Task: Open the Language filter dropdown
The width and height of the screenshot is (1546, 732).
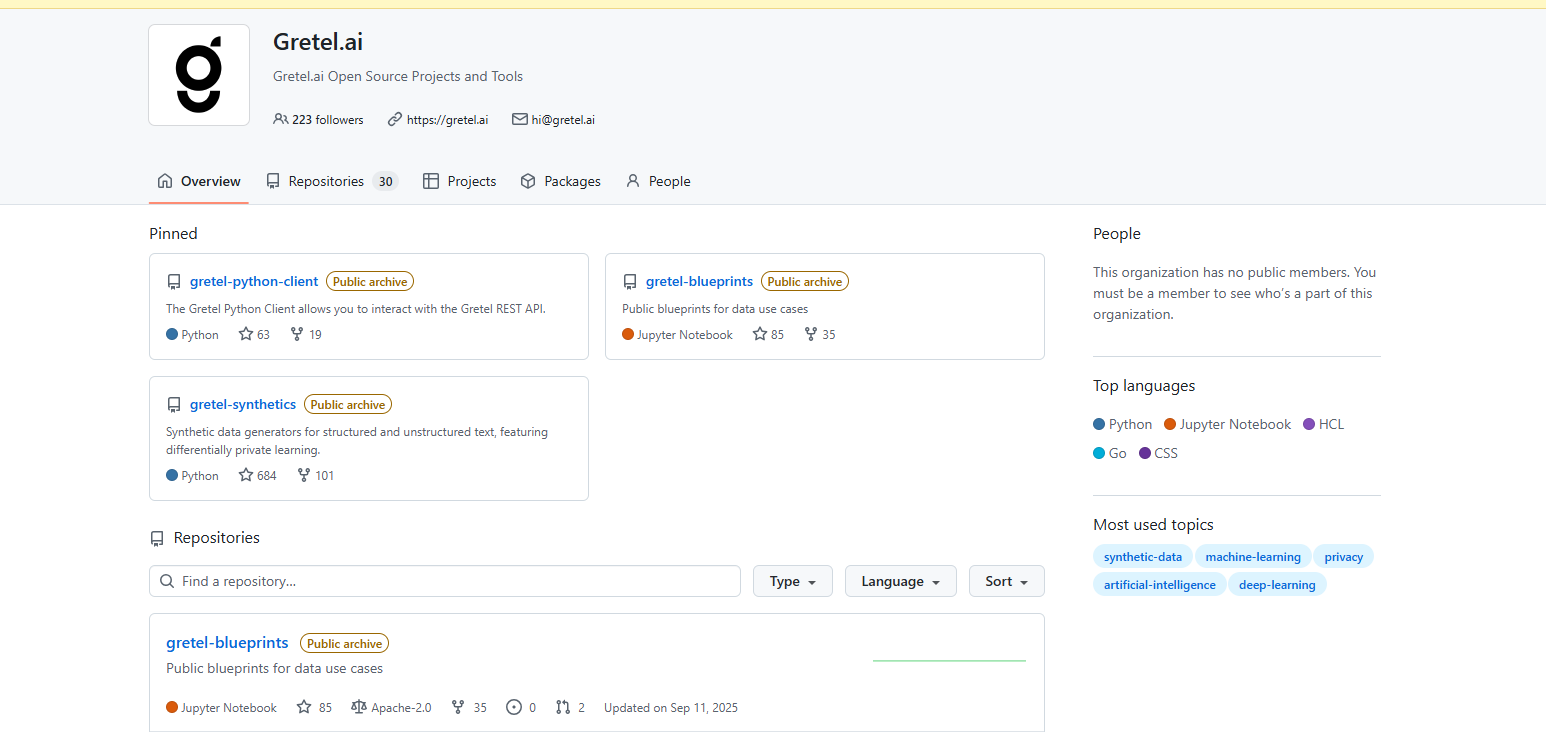Action: [x=901, y=581]
